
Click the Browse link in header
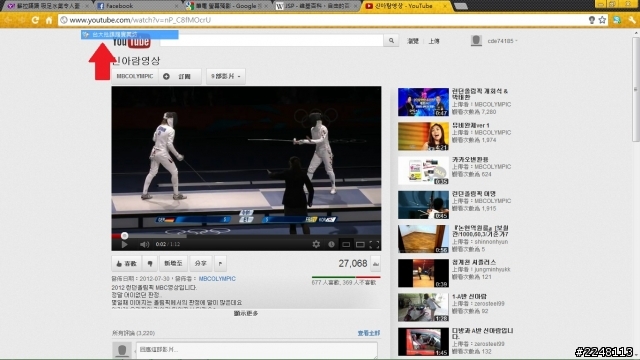pos(413,41)
